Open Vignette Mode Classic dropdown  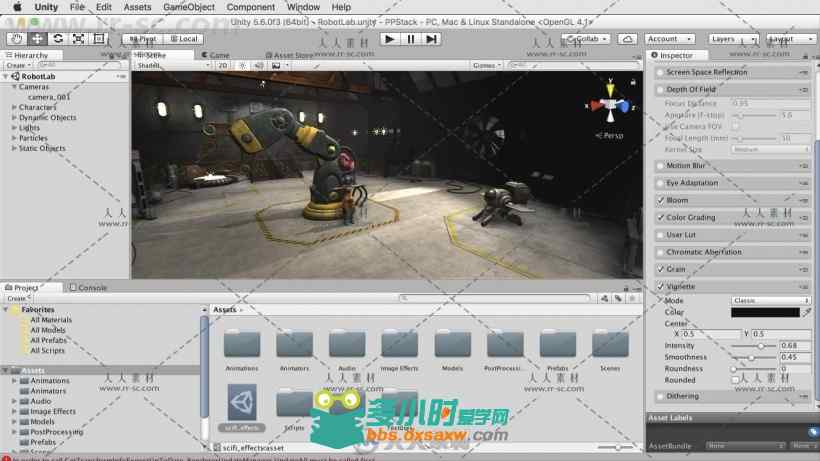tap(770, 301)
